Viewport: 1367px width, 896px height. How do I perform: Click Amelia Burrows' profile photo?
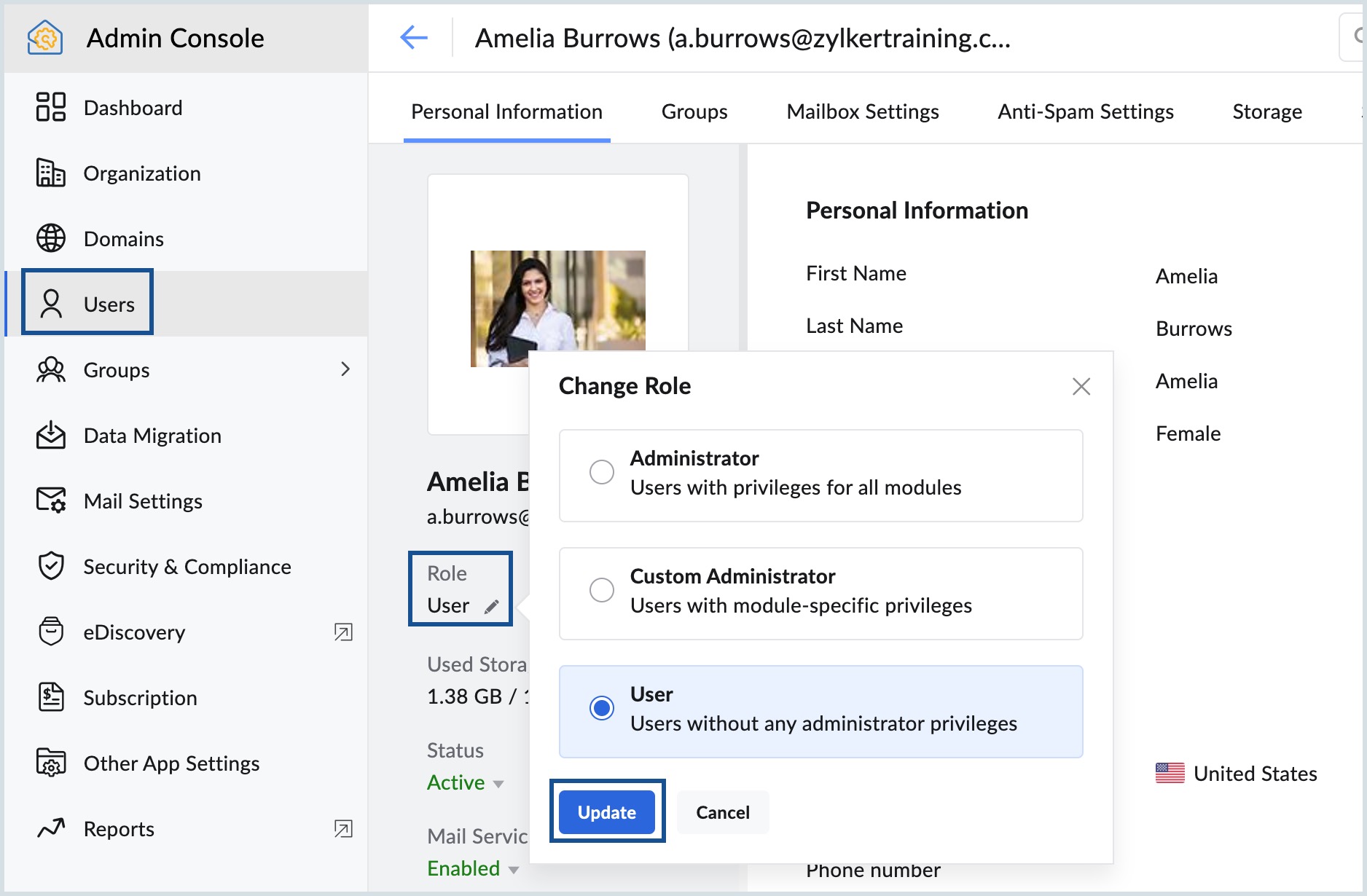pos(558,309)
